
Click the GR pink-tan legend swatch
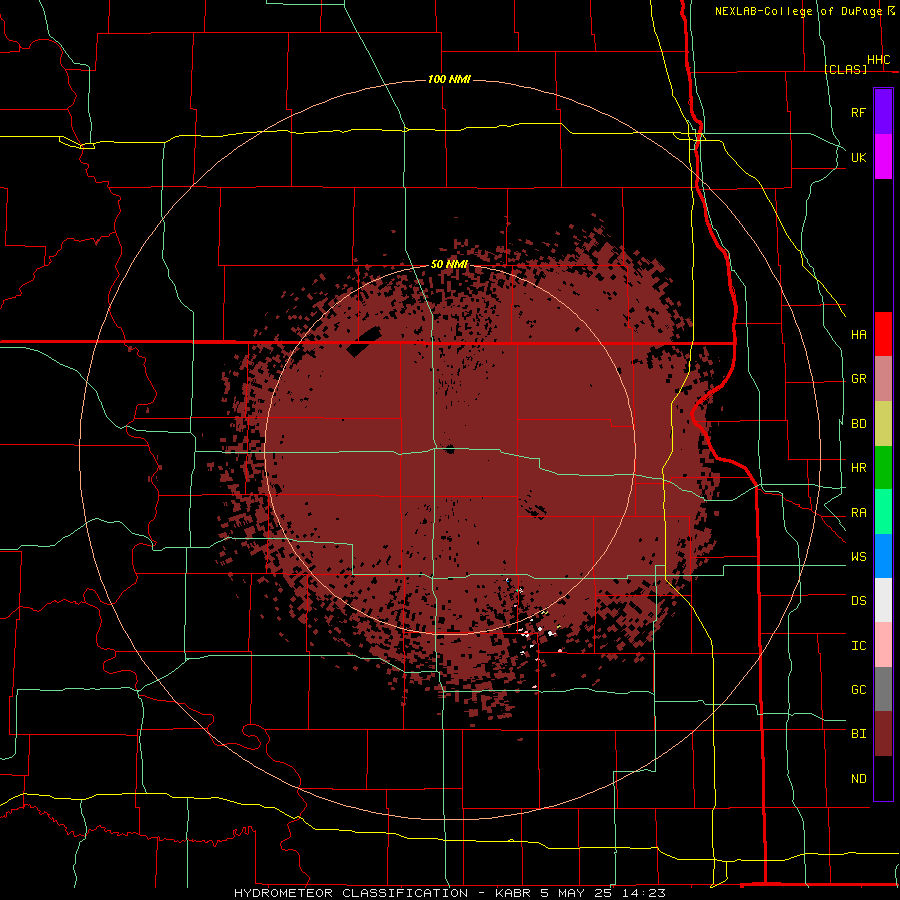[x=883, y=378]
